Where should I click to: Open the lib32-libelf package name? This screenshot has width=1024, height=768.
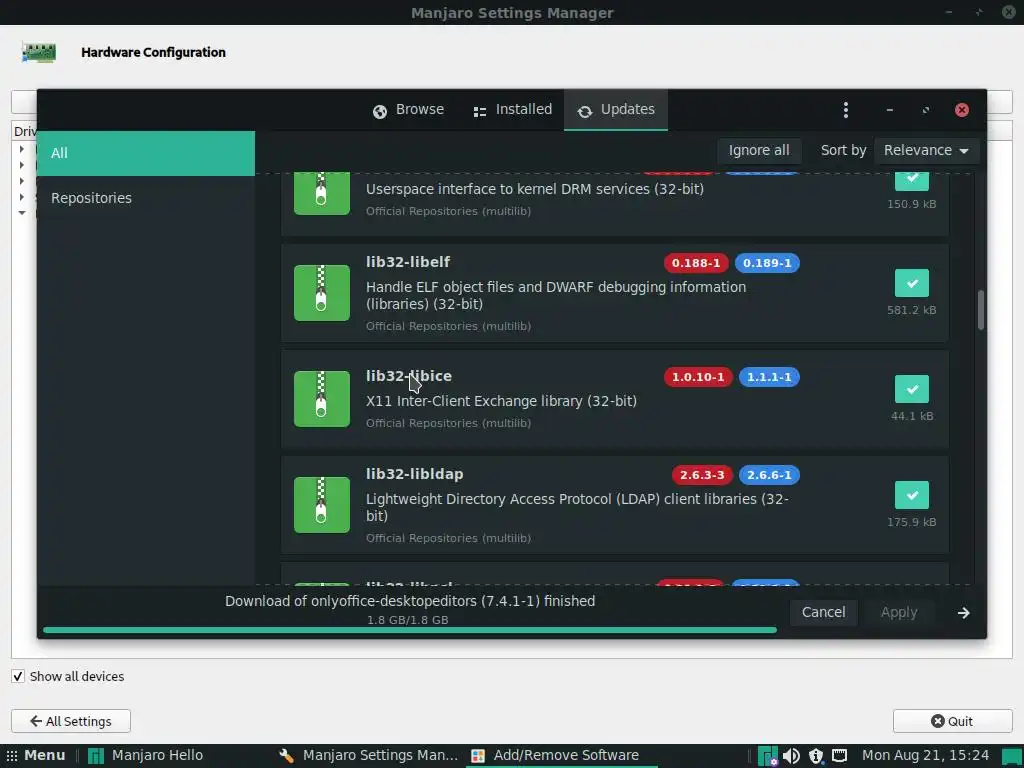coord(408,262)
